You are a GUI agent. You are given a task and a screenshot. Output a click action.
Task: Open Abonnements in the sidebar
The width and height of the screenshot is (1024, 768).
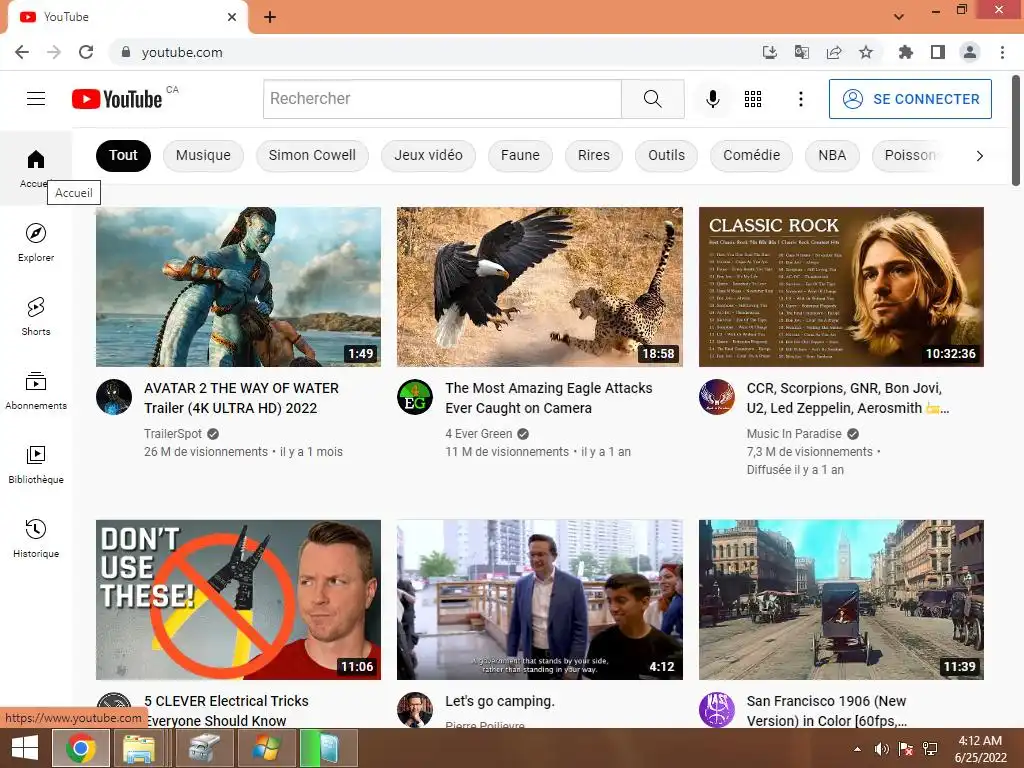(36, 391)
